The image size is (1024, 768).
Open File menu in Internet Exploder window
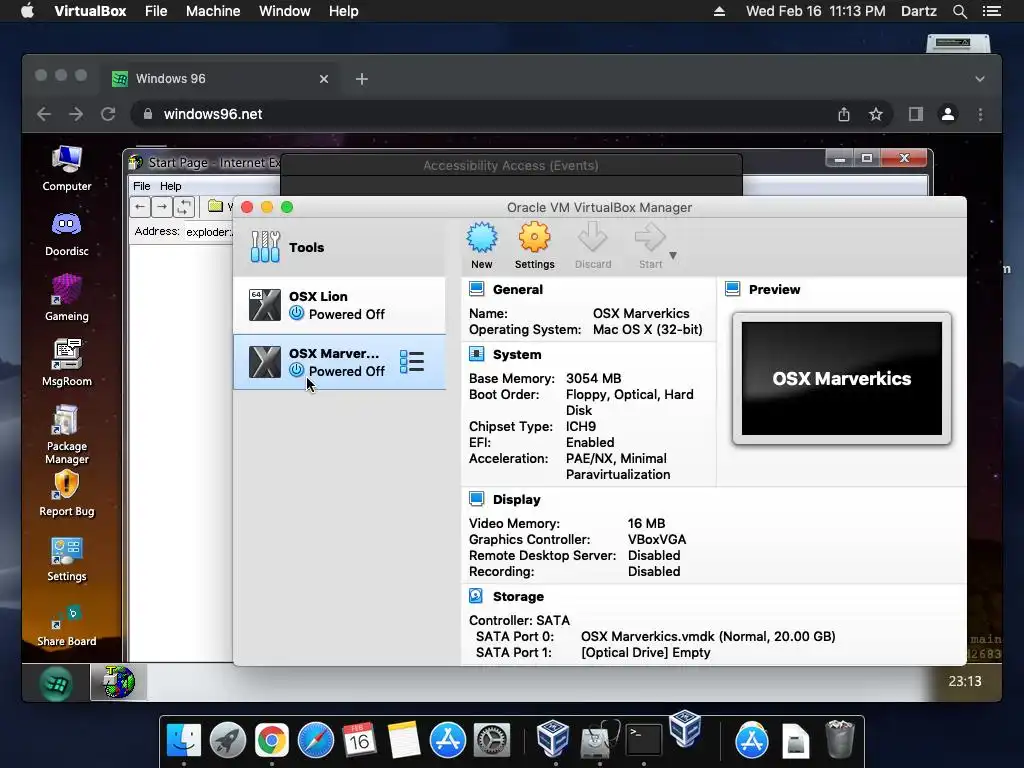(x=142, y=186)
